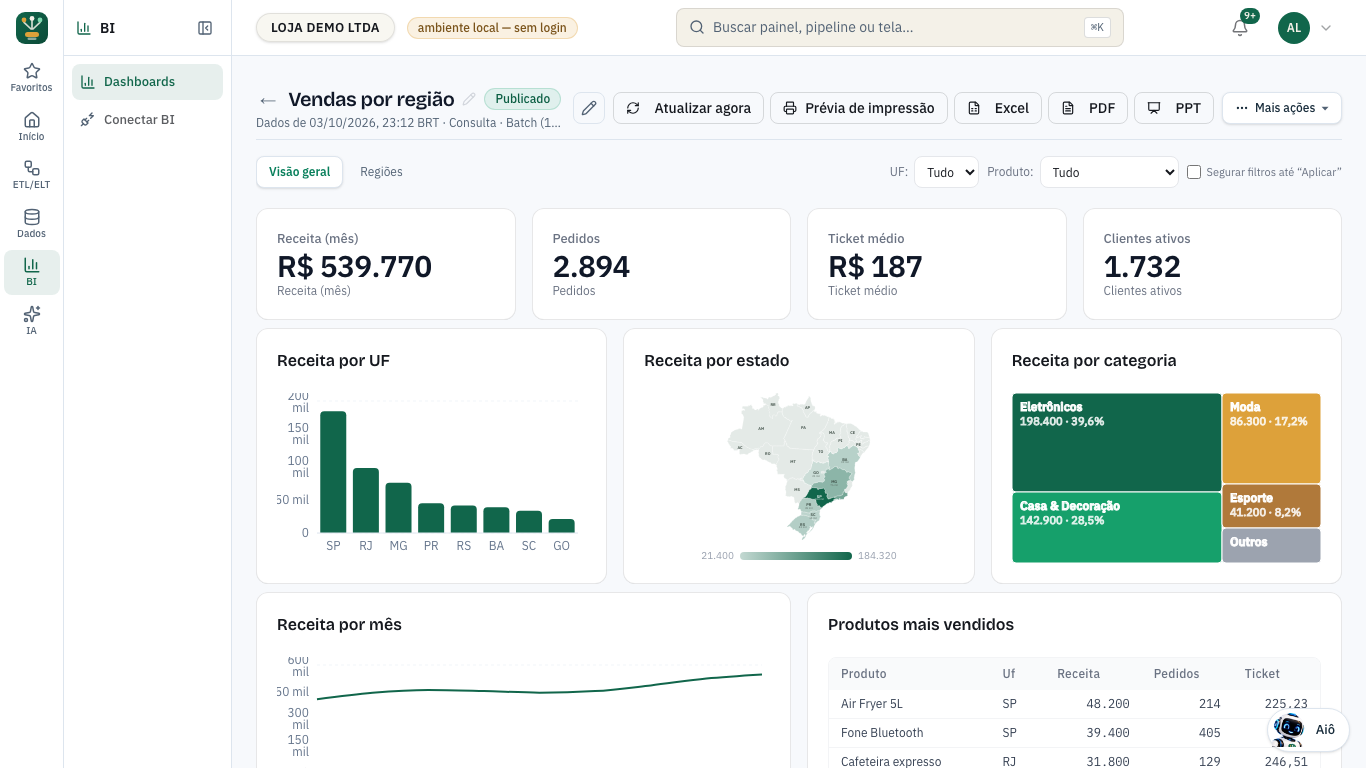
Task: Open the Mais ações menu
Action: (1282, 108)
